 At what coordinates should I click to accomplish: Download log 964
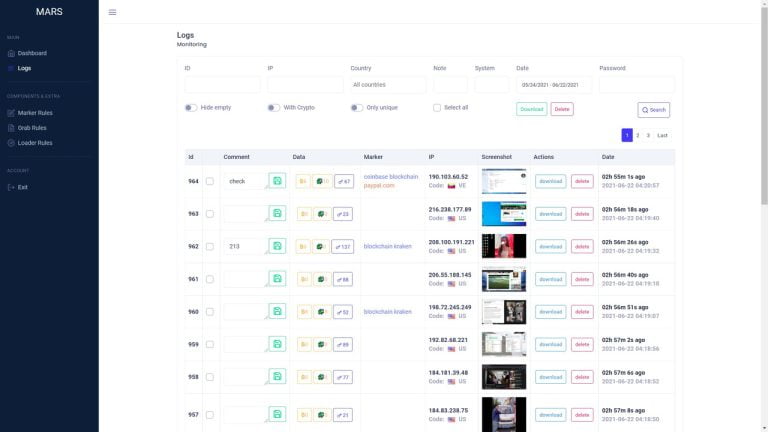(551, 181)
